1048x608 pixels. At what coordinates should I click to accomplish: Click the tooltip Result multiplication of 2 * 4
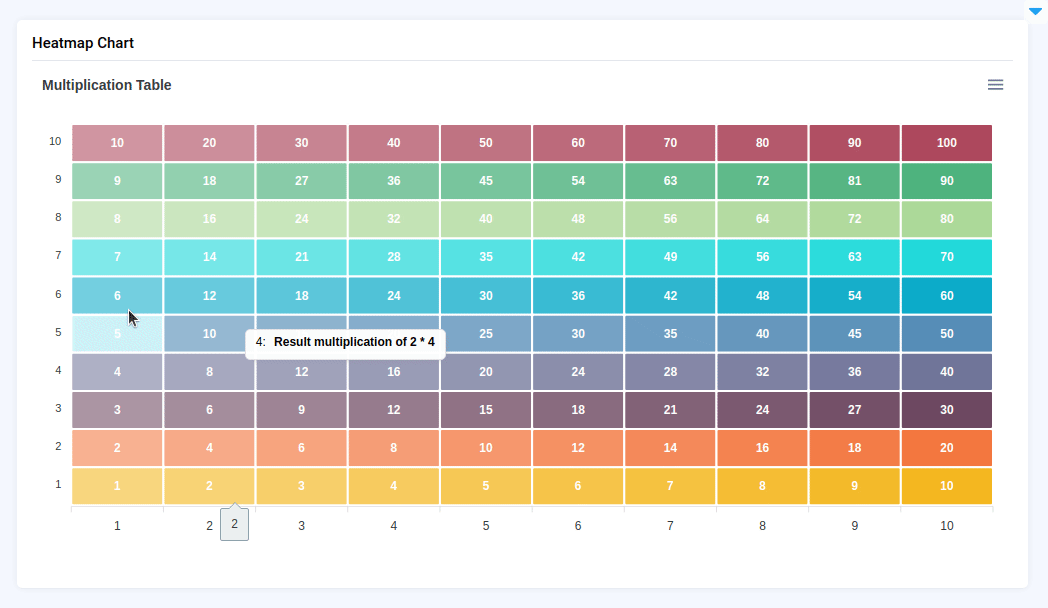345,342
